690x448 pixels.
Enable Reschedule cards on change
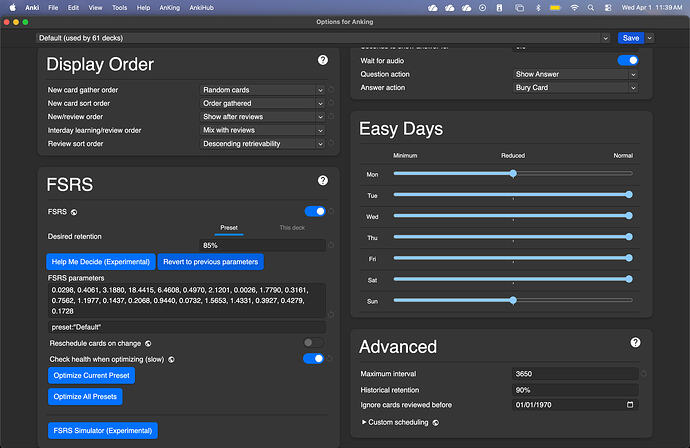pyautogui.click(x=313, y=342)
